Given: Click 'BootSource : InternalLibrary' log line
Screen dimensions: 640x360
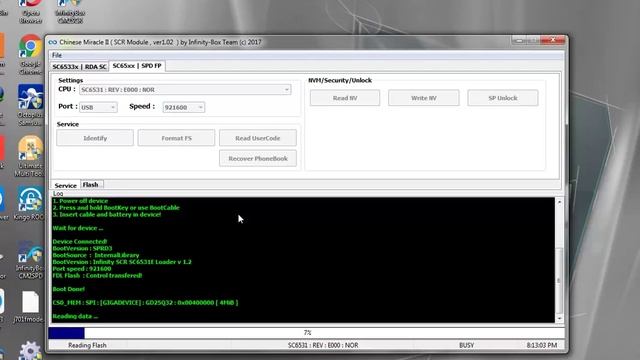Looking at the screenshot, I should click(96, 255).
